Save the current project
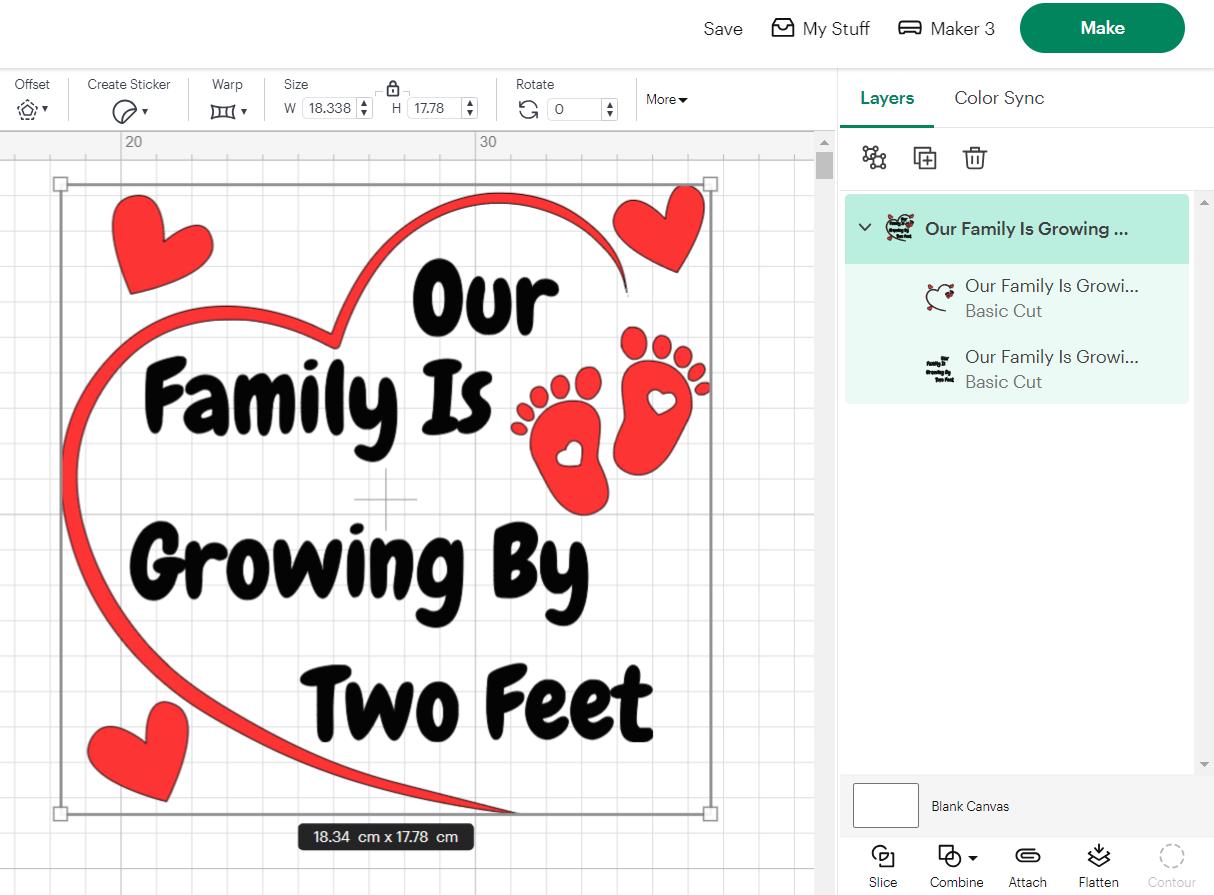The image size is (1214, 895). coord(722,28)
